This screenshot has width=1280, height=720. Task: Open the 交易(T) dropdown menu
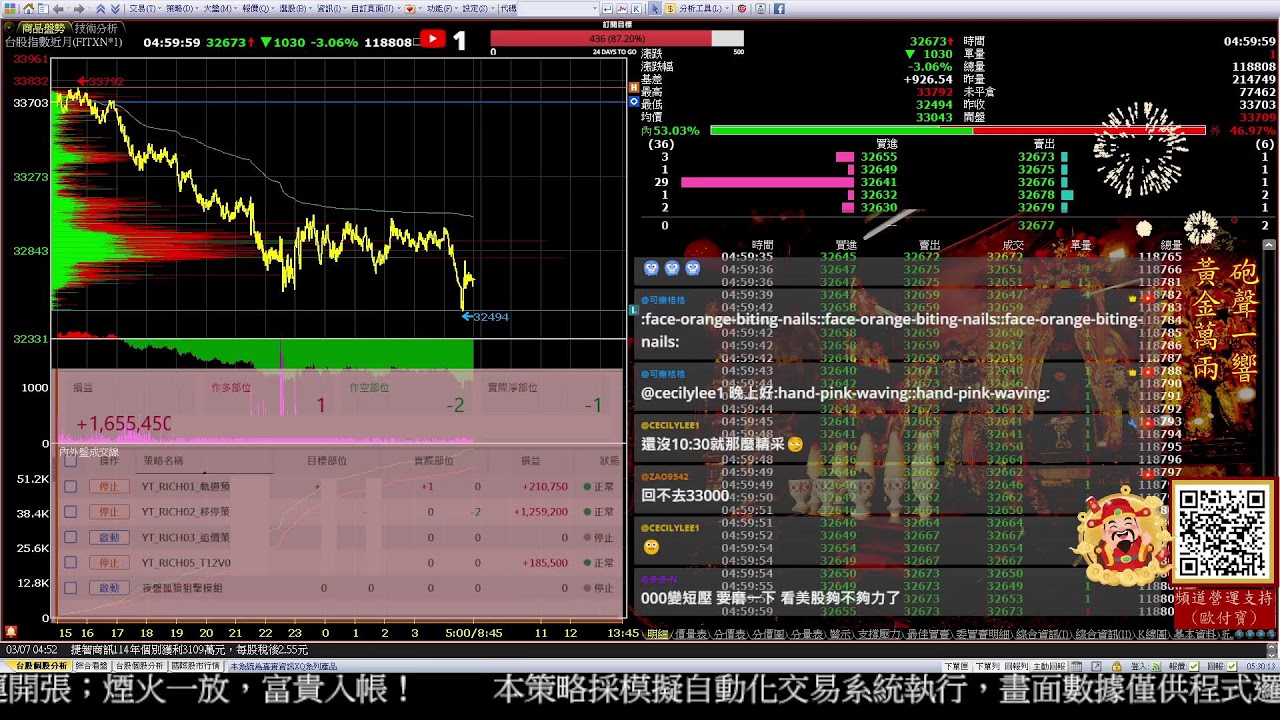tap(144, 8)
